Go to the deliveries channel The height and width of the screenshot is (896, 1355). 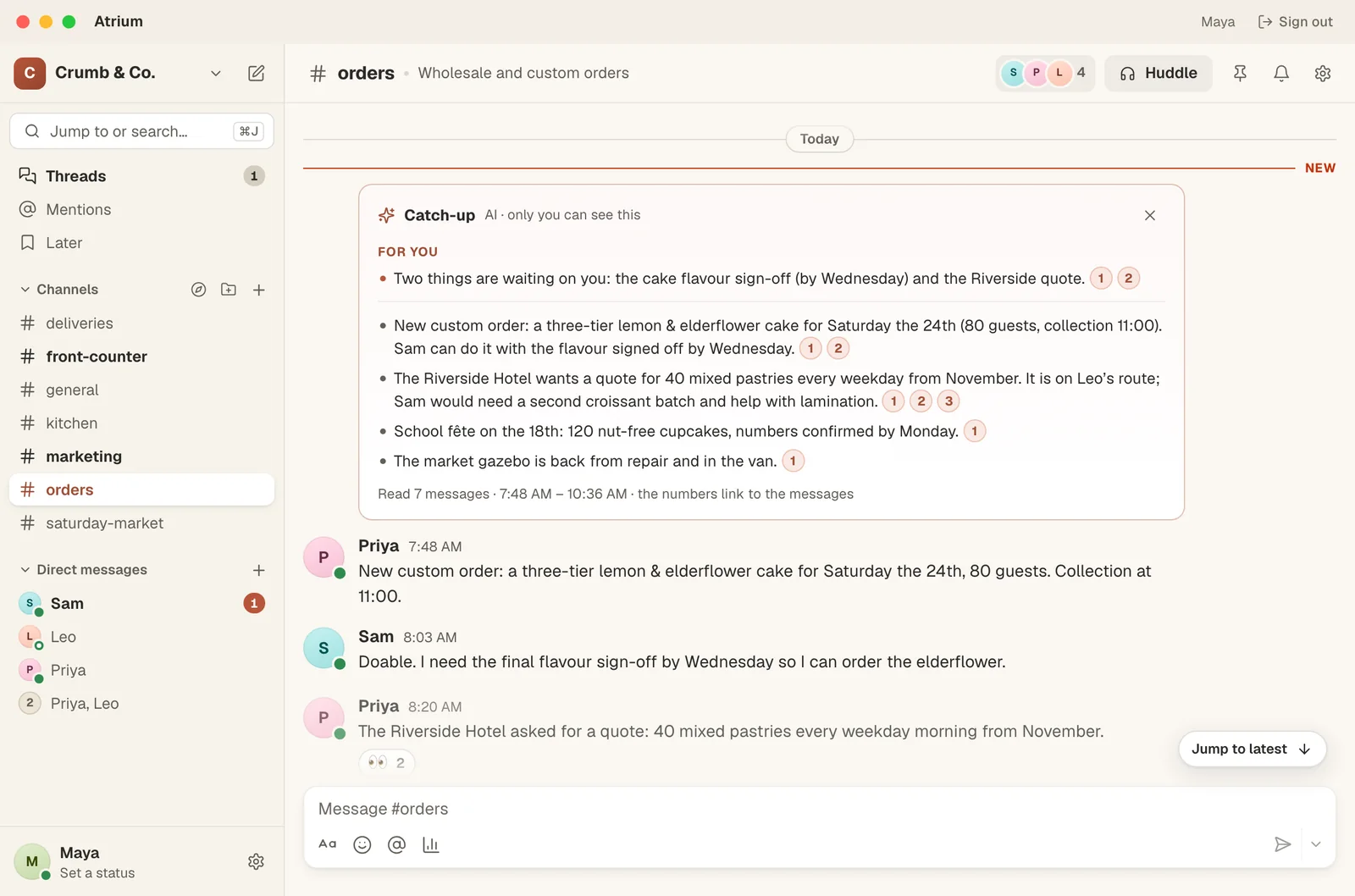click(x=141, y=324)
